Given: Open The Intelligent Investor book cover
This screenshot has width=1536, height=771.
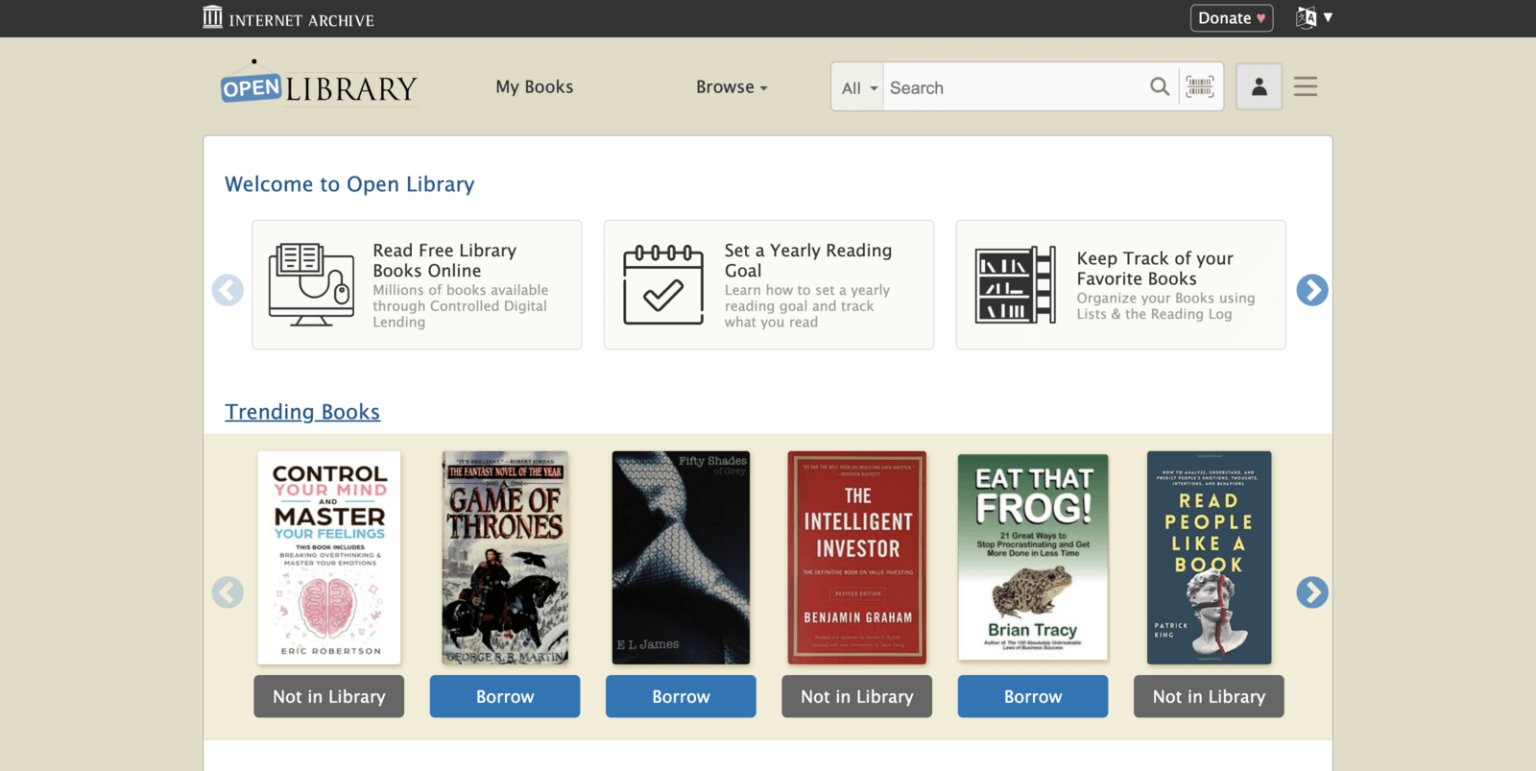Looking at the screenshot, I should pyautogui.click(x=857, y=557).
